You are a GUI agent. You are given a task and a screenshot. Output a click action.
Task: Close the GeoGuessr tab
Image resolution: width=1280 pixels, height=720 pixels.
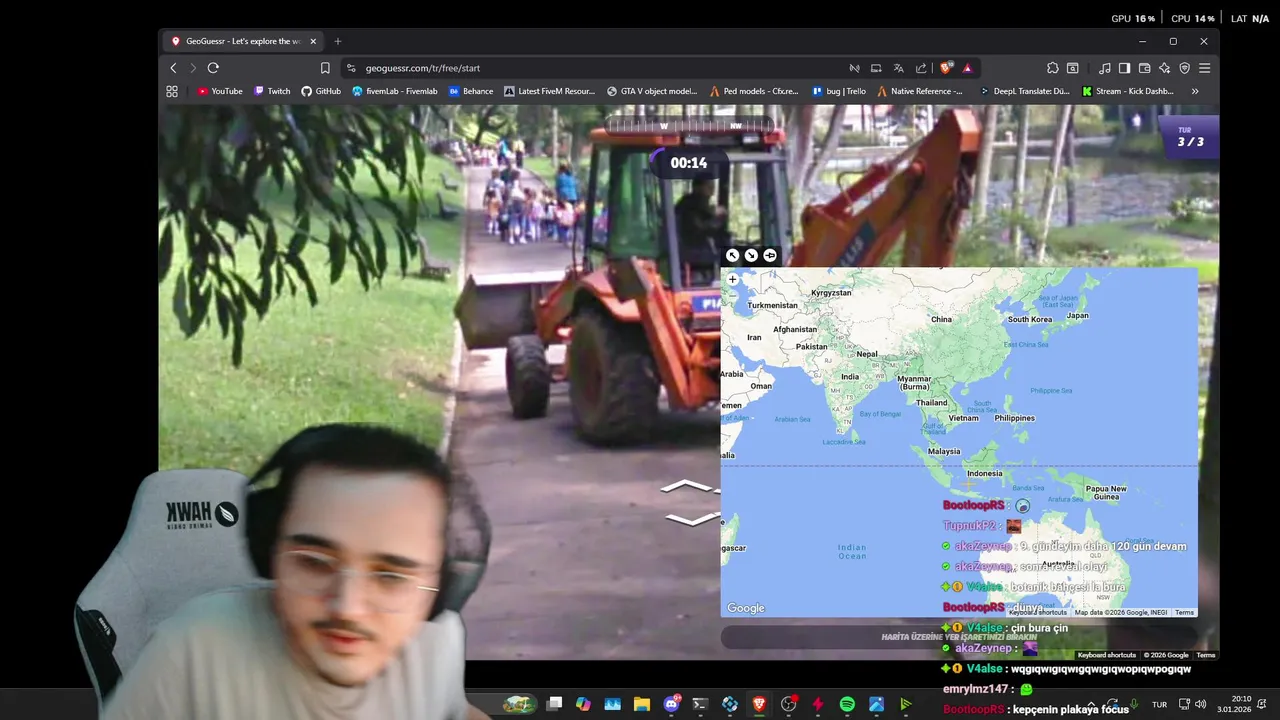click(x=313, y=41)
